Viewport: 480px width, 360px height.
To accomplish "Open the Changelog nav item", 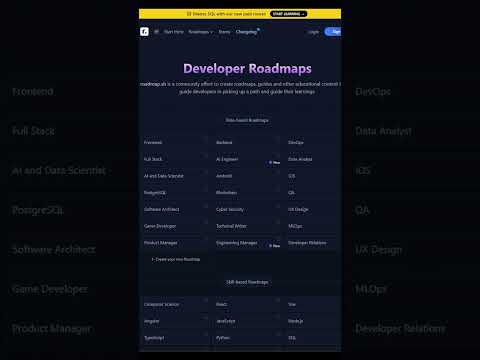I will click(247, 32).
